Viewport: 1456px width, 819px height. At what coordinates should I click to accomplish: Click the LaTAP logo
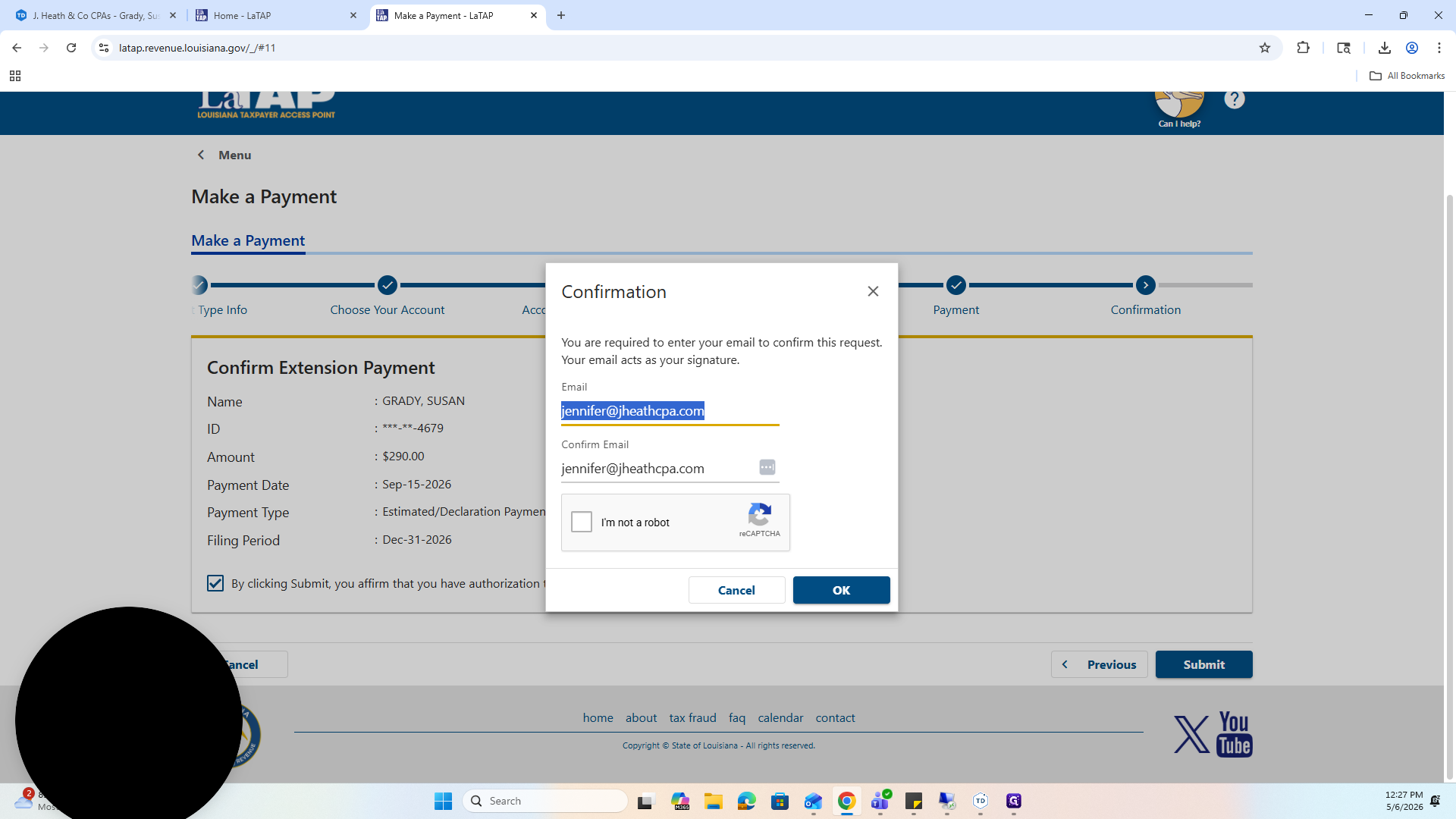[266, 105]
